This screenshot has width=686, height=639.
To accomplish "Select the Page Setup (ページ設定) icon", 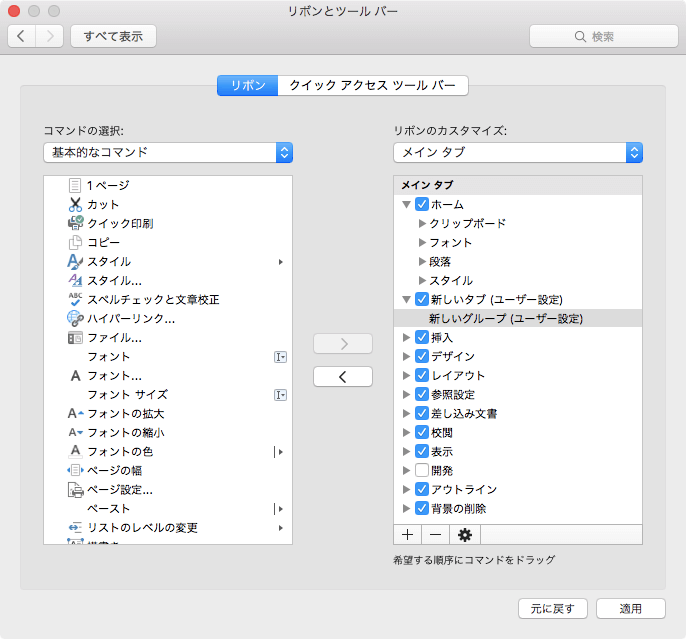I will click(75, 489).
